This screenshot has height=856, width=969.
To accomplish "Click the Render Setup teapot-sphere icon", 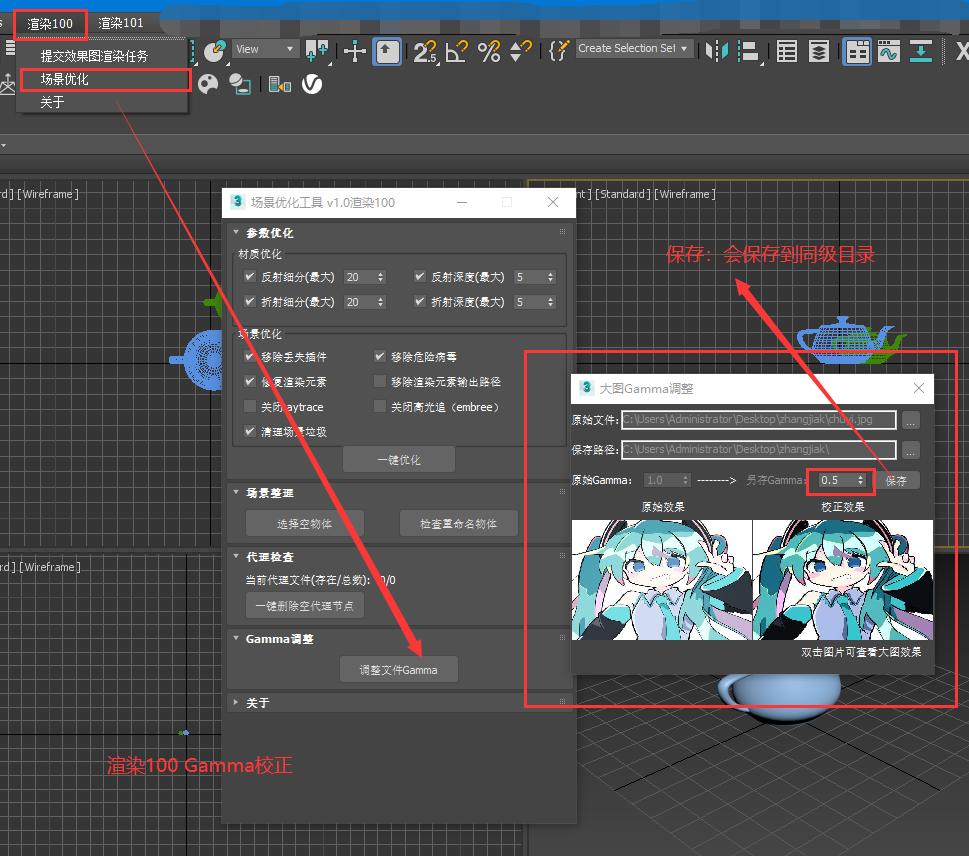I will [240, 84].
